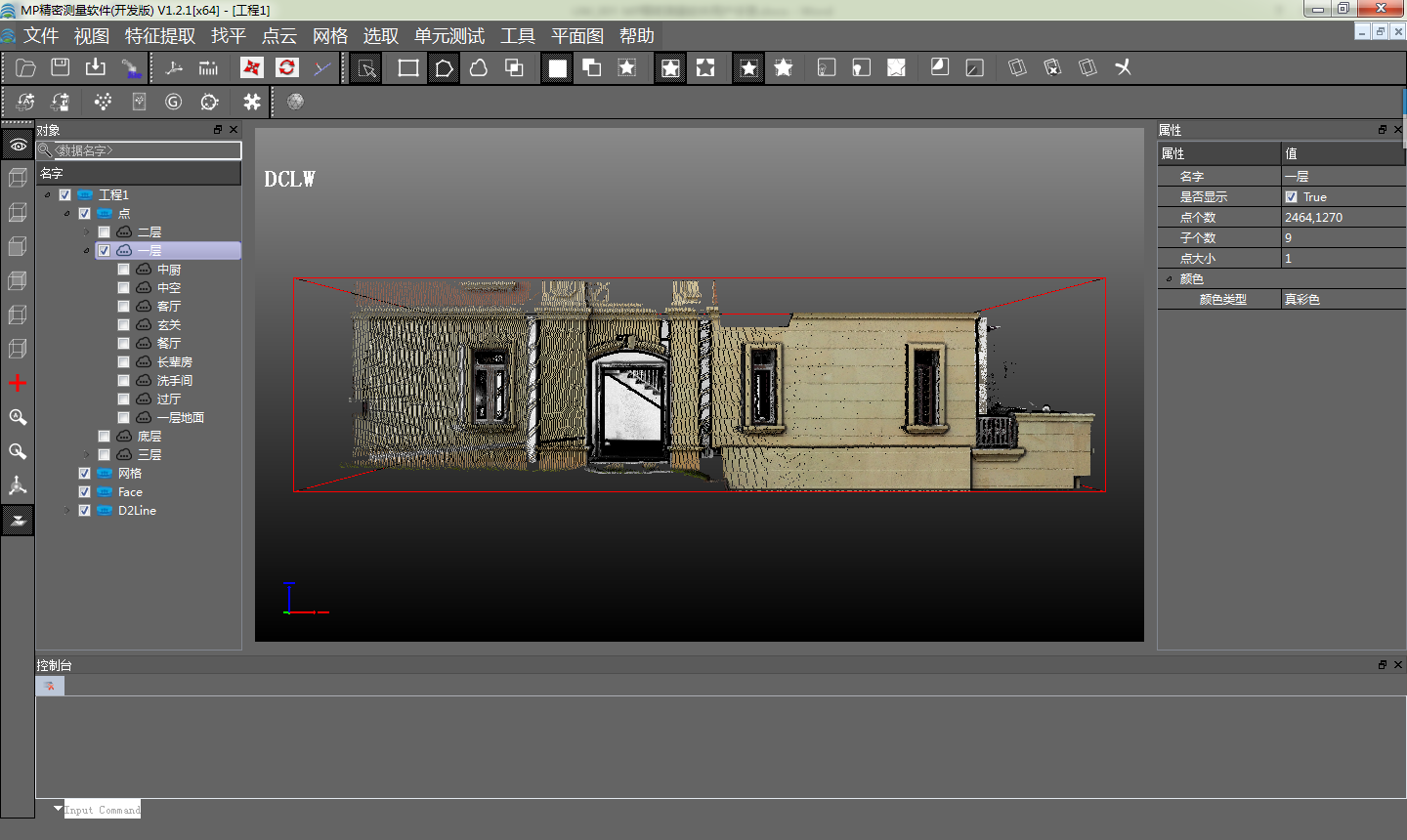This screenshot has width=1407, height=840.
Task: Expand the 二层 tree node
Action: point(87,232)
